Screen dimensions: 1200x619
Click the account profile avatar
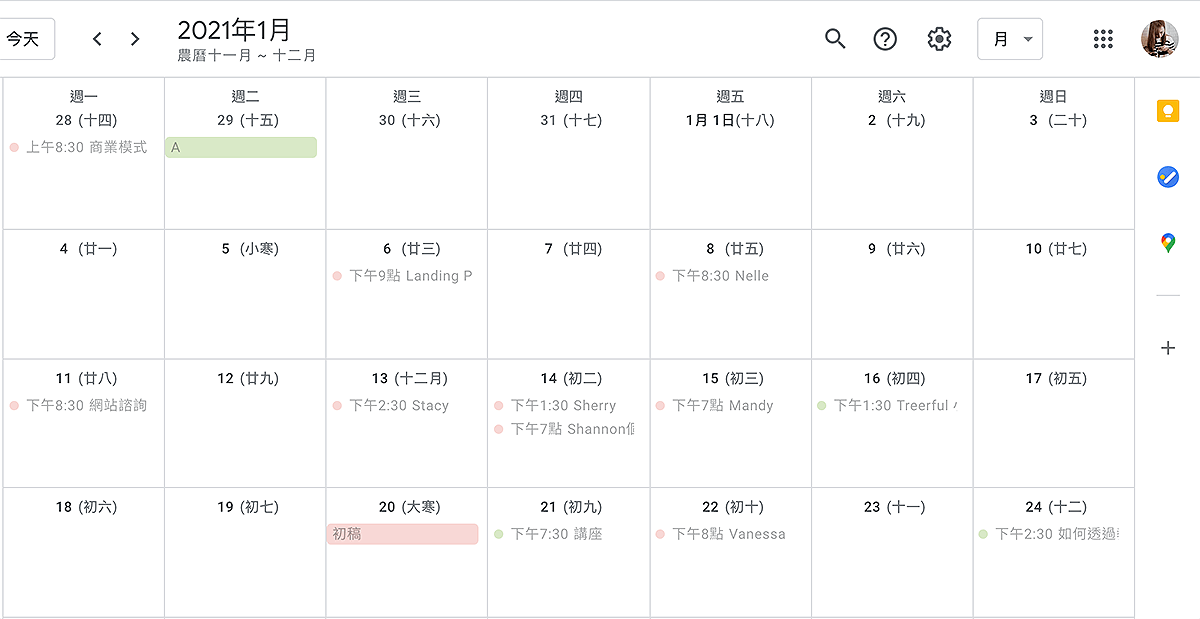click(1159, 39)
